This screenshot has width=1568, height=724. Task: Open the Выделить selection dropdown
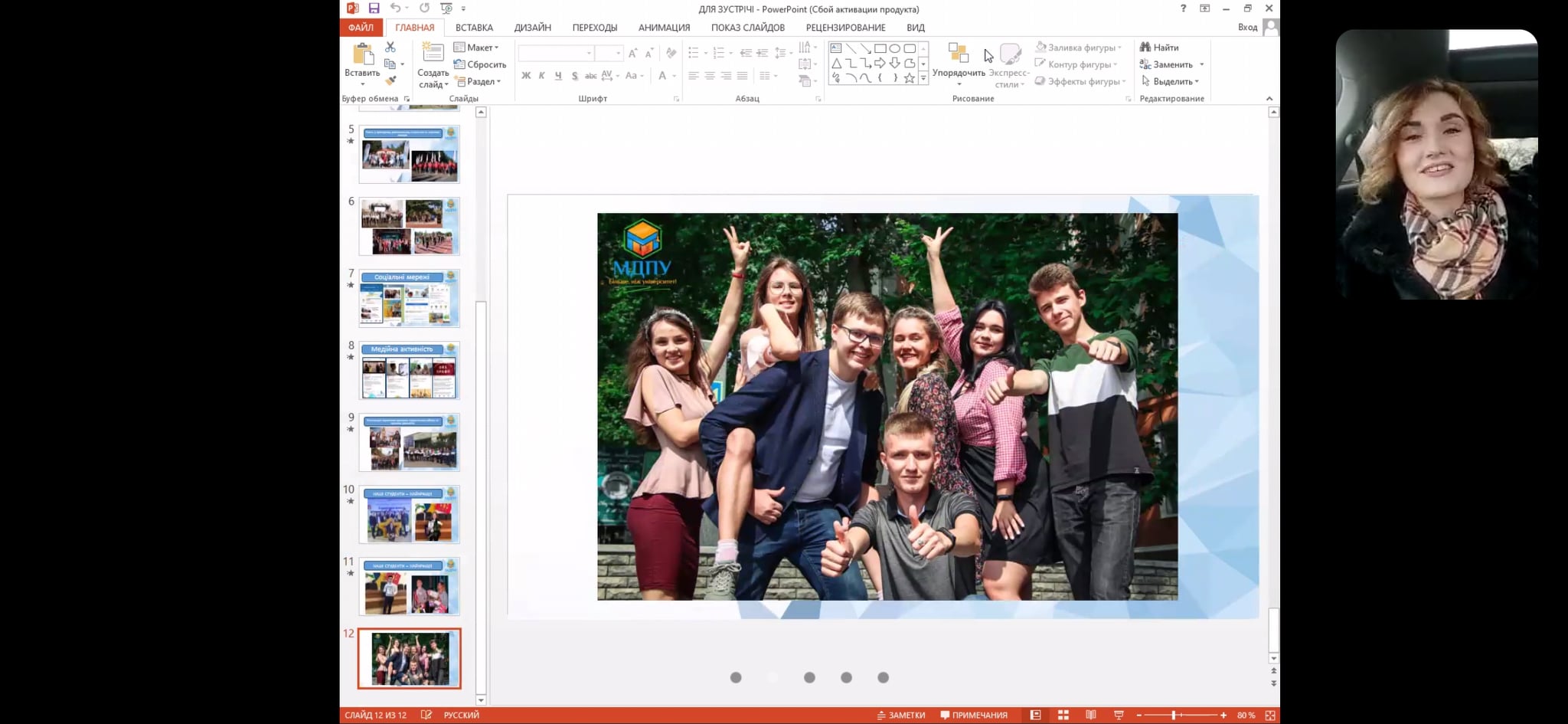1171,81
